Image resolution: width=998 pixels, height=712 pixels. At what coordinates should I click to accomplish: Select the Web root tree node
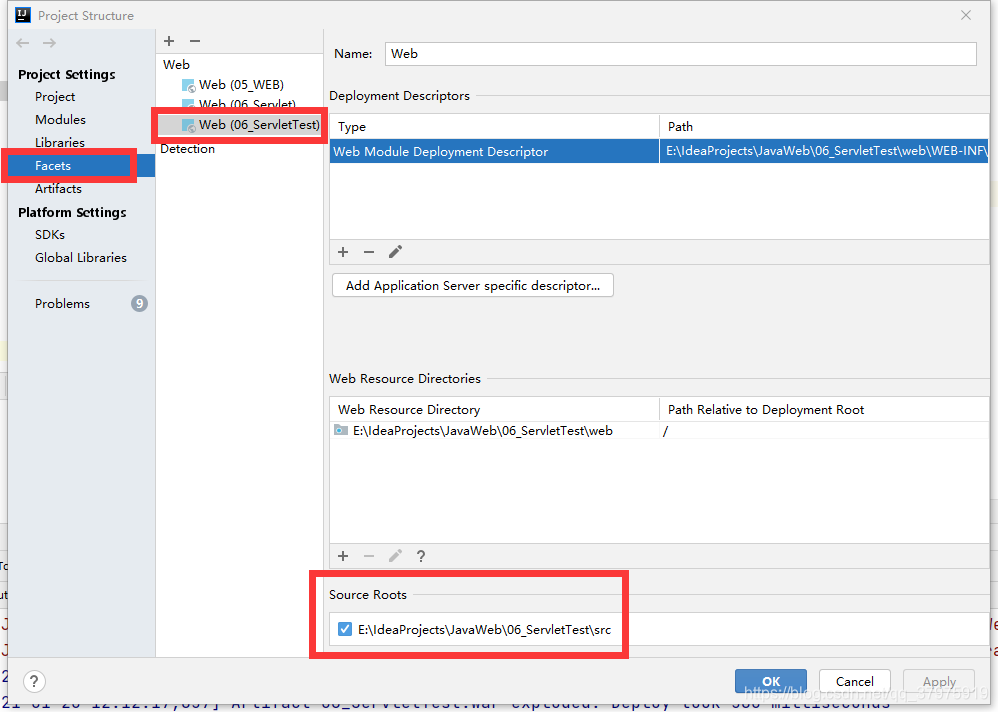[176, 64]
